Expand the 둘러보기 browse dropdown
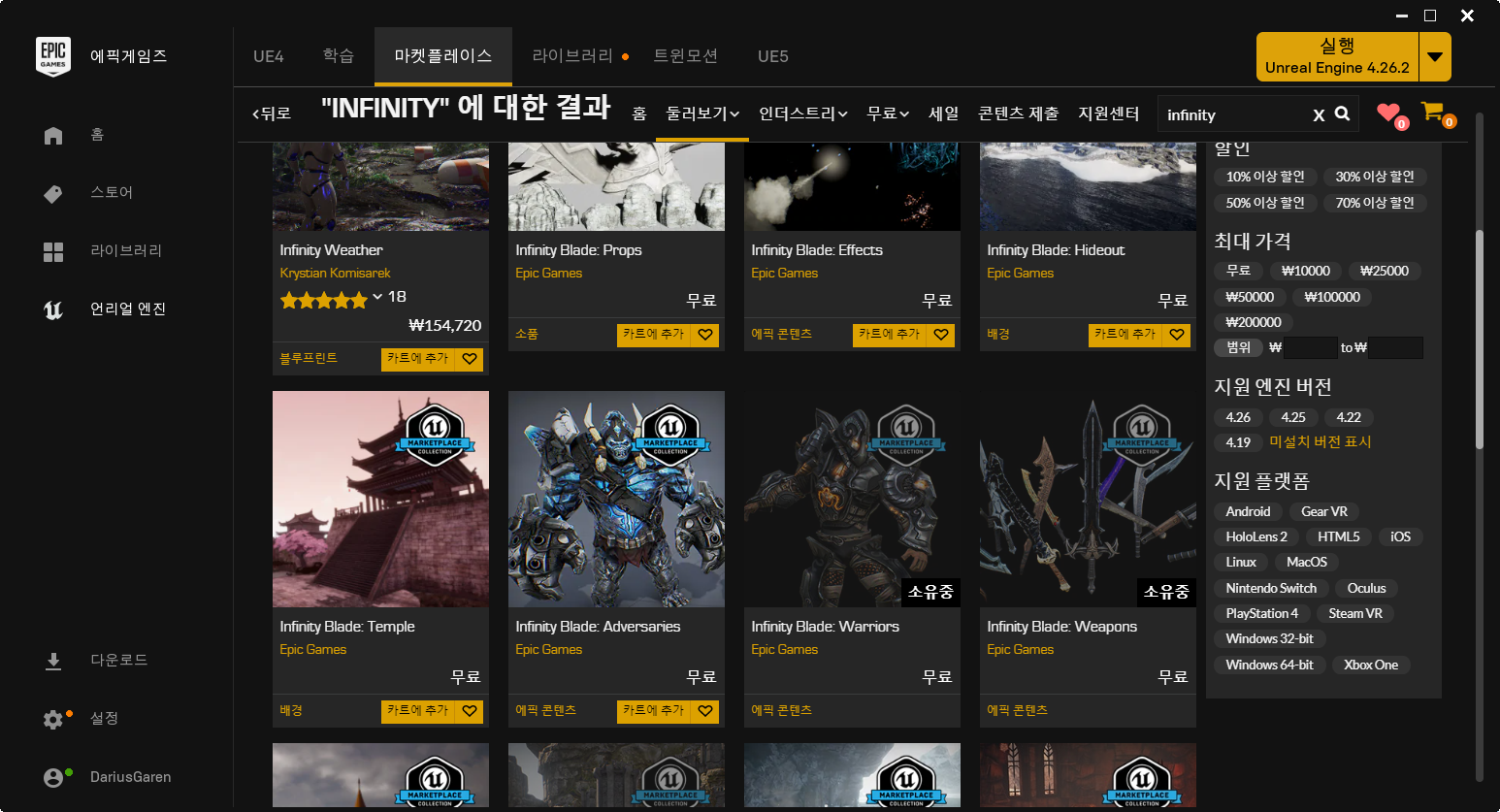 [x=702, y=114]
